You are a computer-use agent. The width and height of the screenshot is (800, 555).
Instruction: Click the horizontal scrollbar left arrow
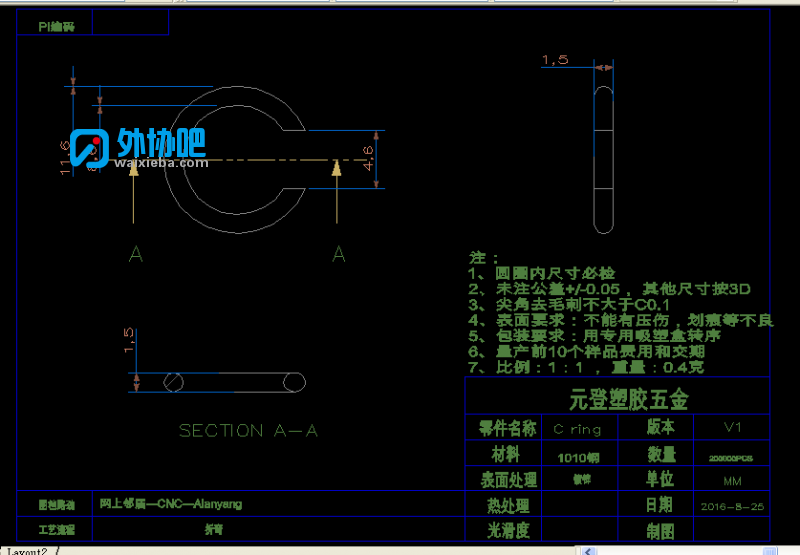588,551
